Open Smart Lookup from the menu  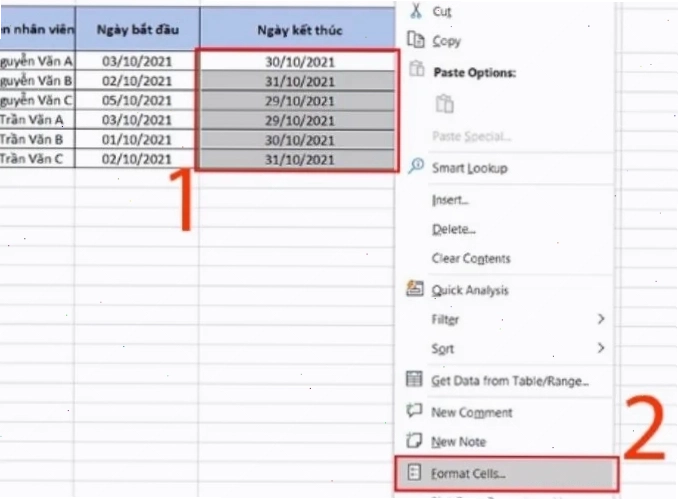coord(506,168)
